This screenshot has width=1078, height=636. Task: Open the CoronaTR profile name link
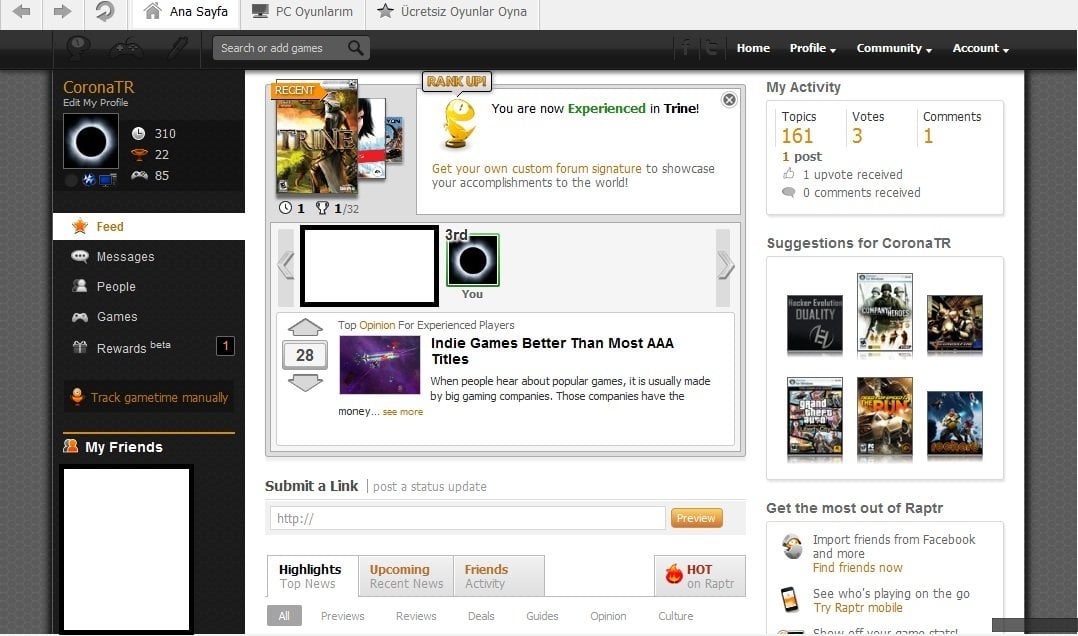(x=98, y=87)
